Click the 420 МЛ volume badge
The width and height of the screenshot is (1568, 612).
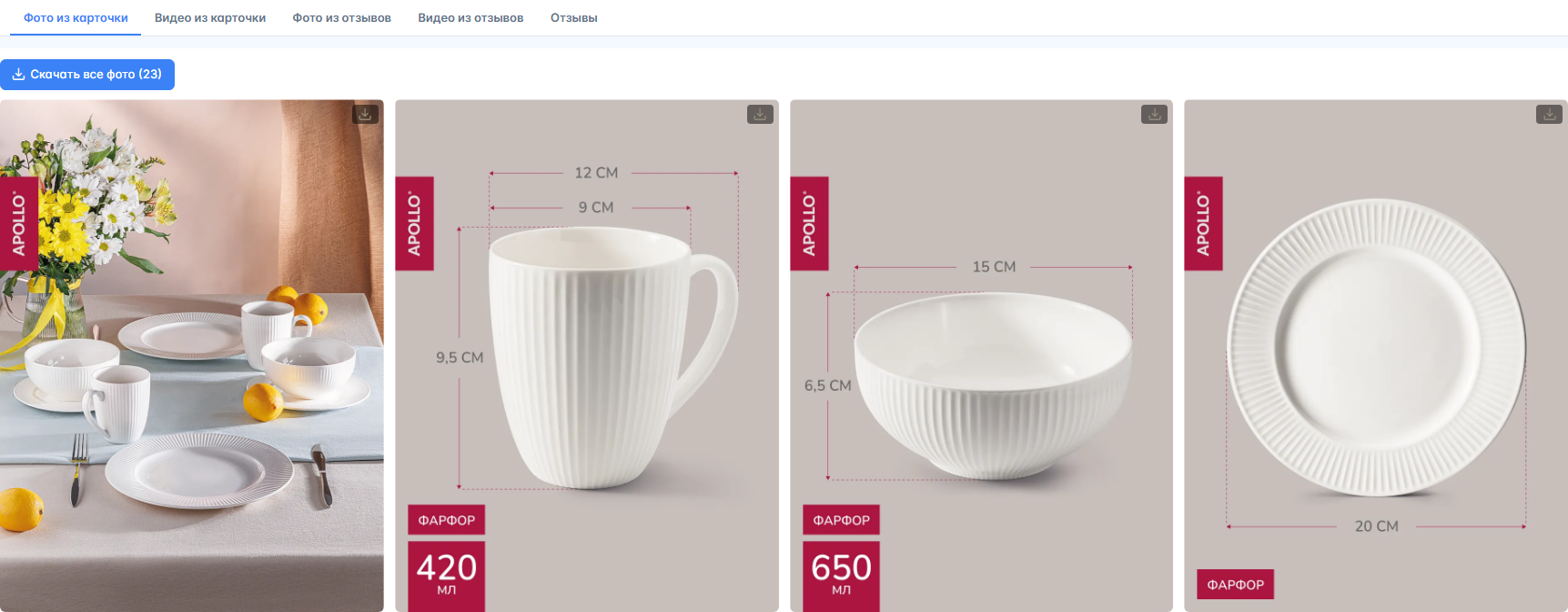click(x=446, y=575)
